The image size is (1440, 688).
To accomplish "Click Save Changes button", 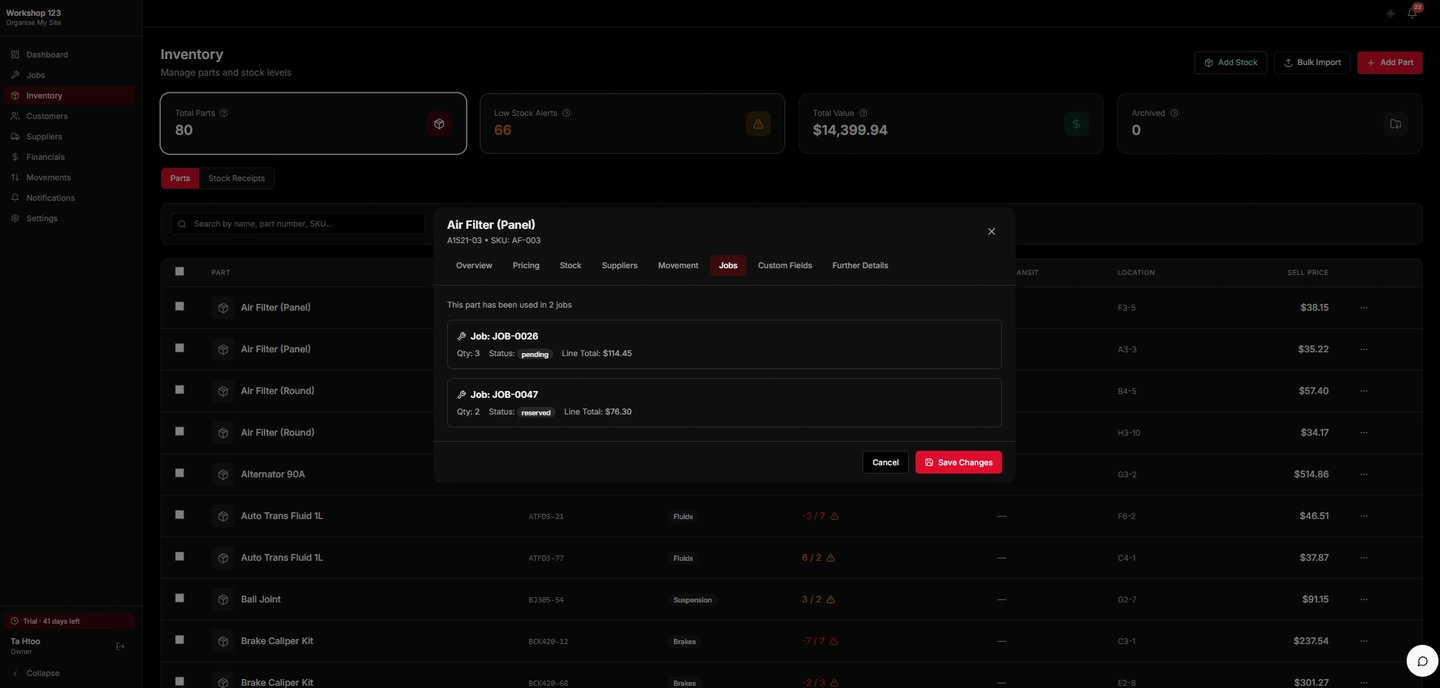I will coord(958,462).
